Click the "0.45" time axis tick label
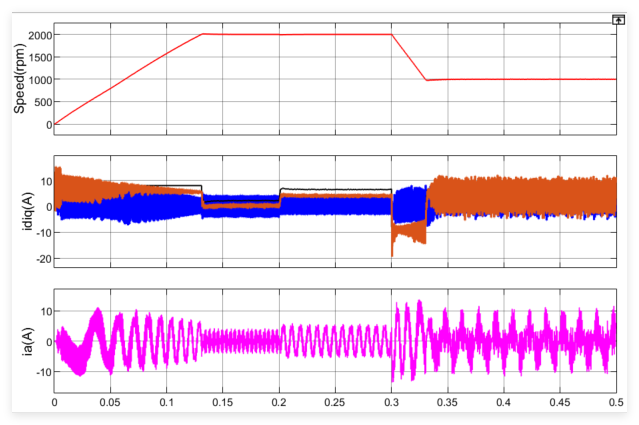The width and height of the screenshot is (639, 425). pos(560,403)
